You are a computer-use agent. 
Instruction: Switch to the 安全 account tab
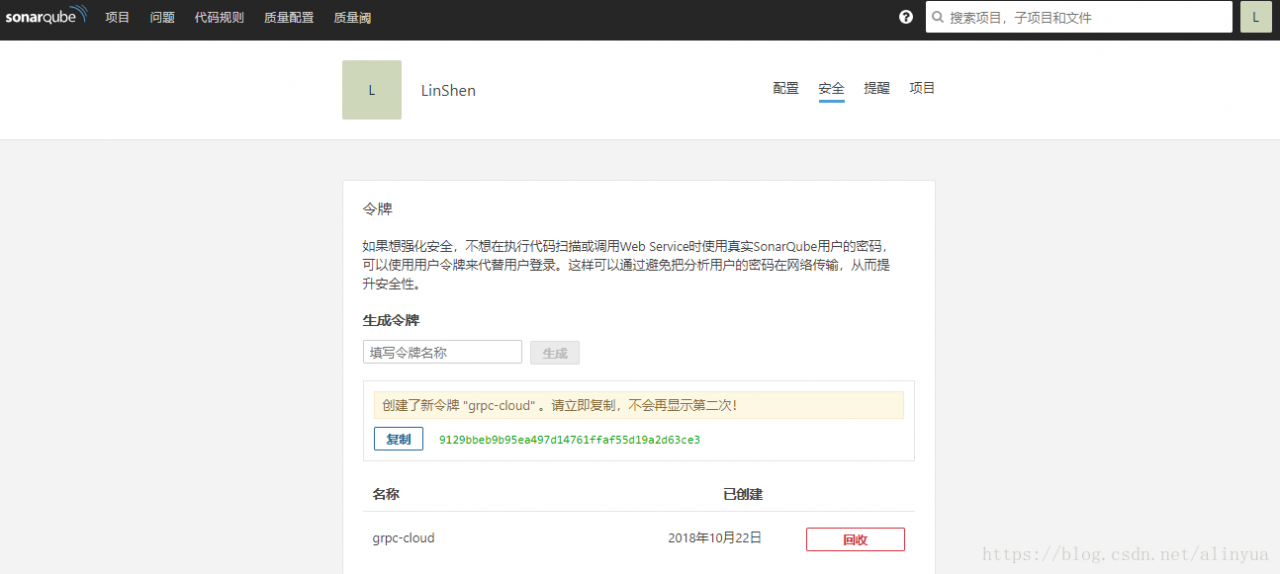831,88
